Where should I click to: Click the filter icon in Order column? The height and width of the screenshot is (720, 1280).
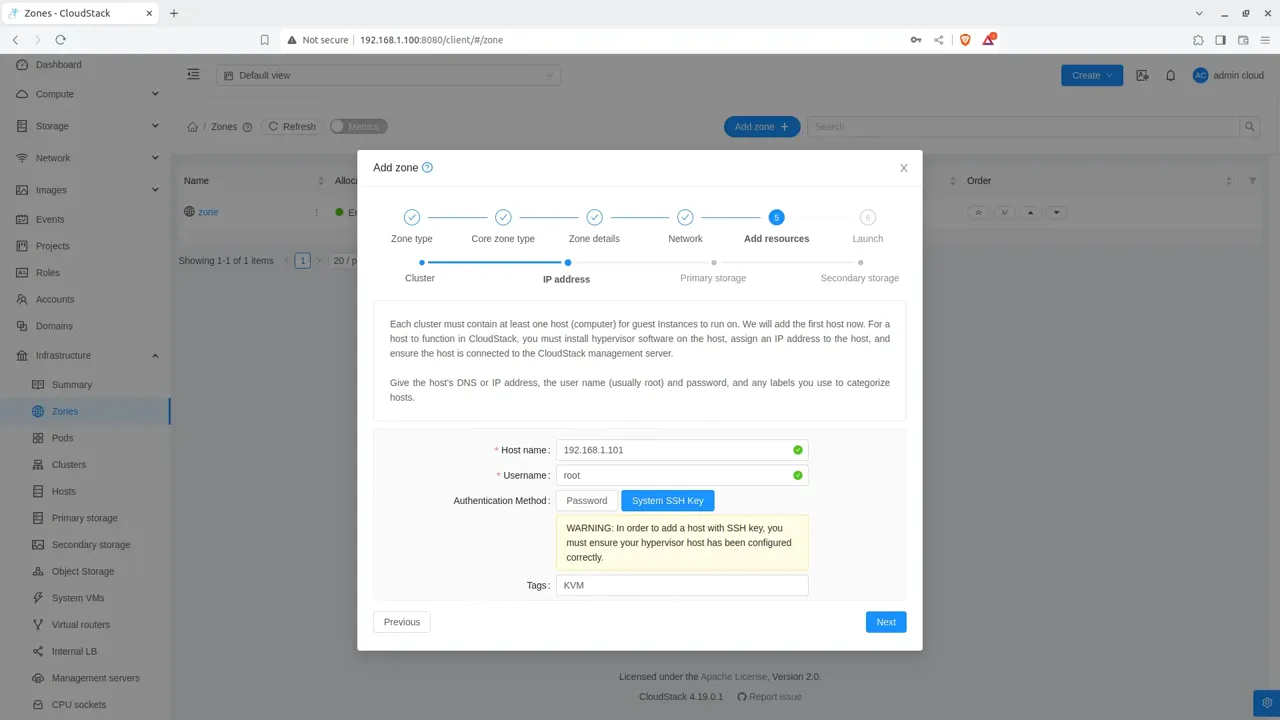pyautogui.click(x=1252, y=181)
